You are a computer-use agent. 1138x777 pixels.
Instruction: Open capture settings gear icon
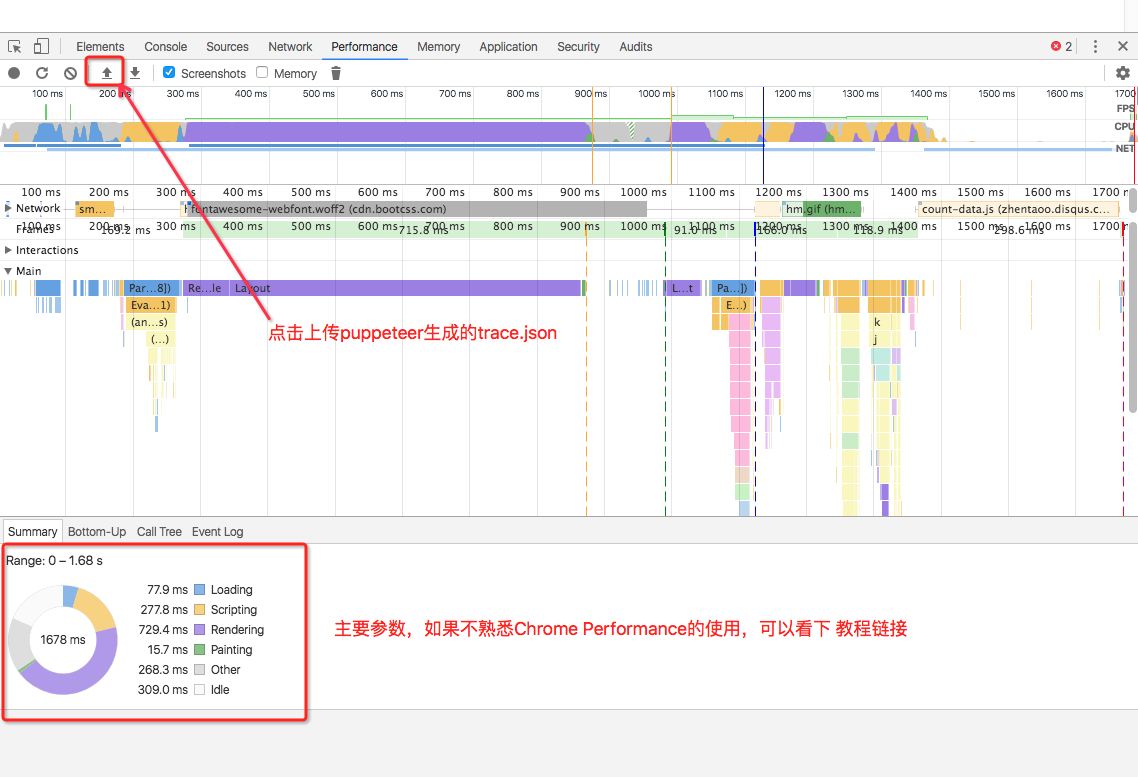tap(1123, 73)
